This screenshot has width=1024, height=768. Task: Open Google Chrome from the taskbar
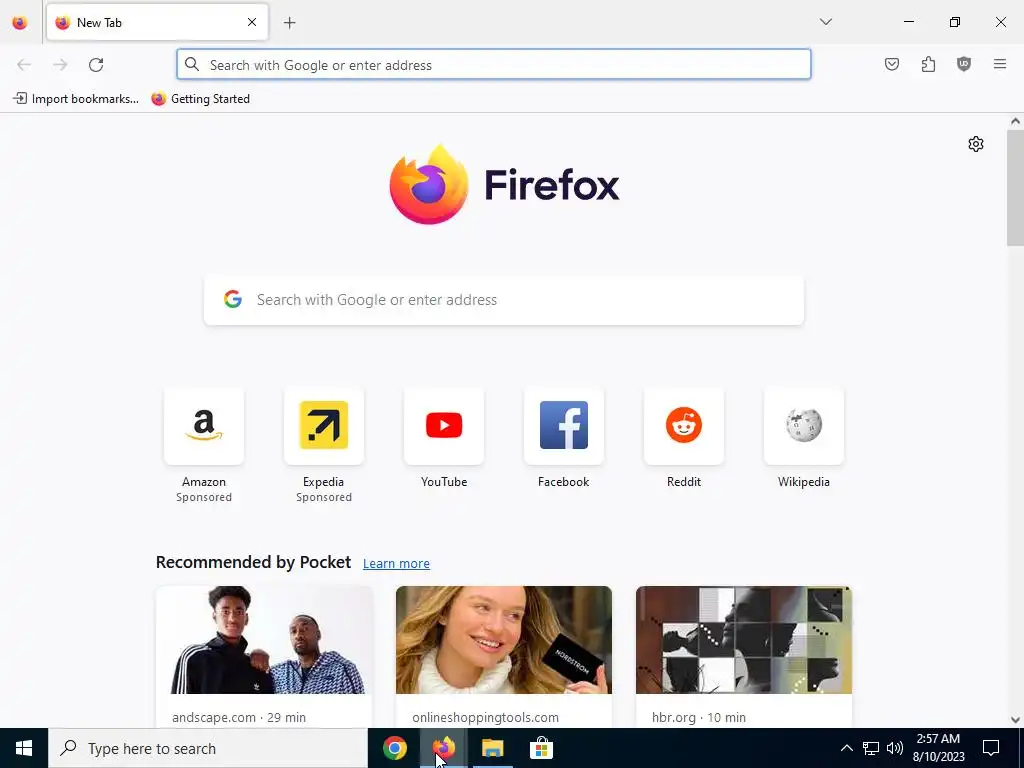[394, 748]
